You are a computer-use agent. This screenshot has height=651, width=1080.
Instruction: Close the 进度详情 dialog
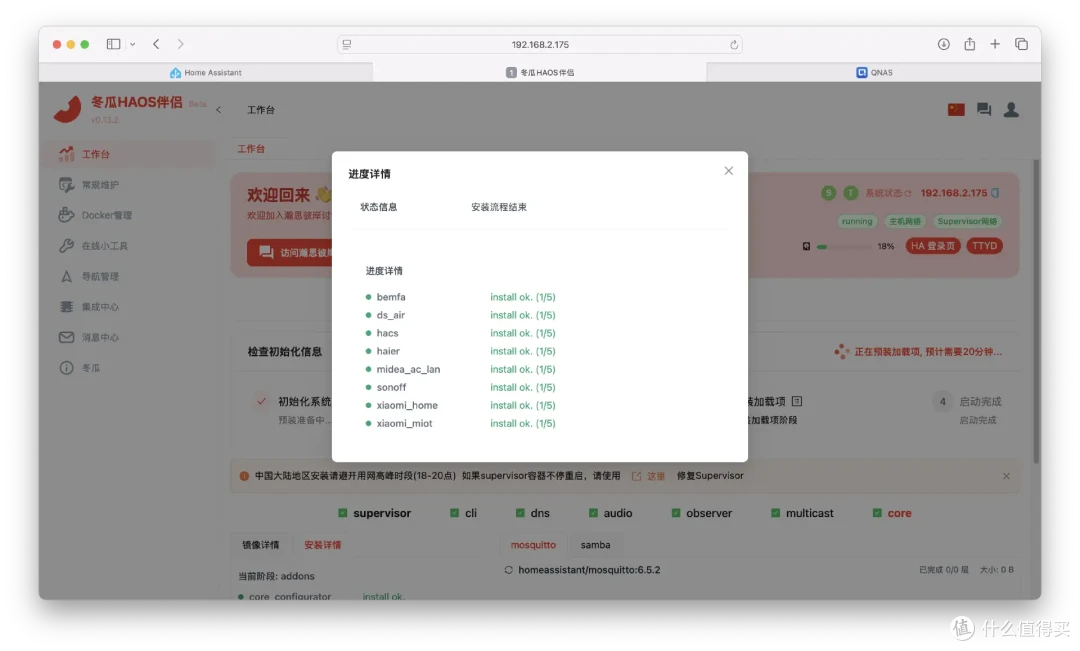click(x=728, y=171)
